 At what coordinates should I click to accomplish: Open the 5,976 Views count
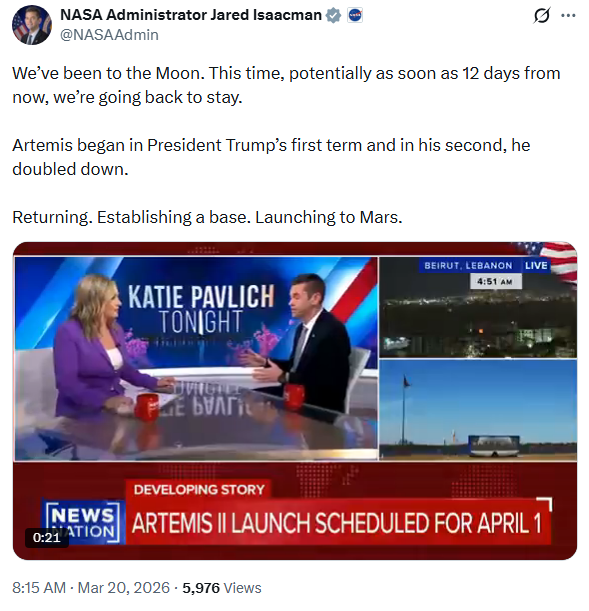click(222, 588)
